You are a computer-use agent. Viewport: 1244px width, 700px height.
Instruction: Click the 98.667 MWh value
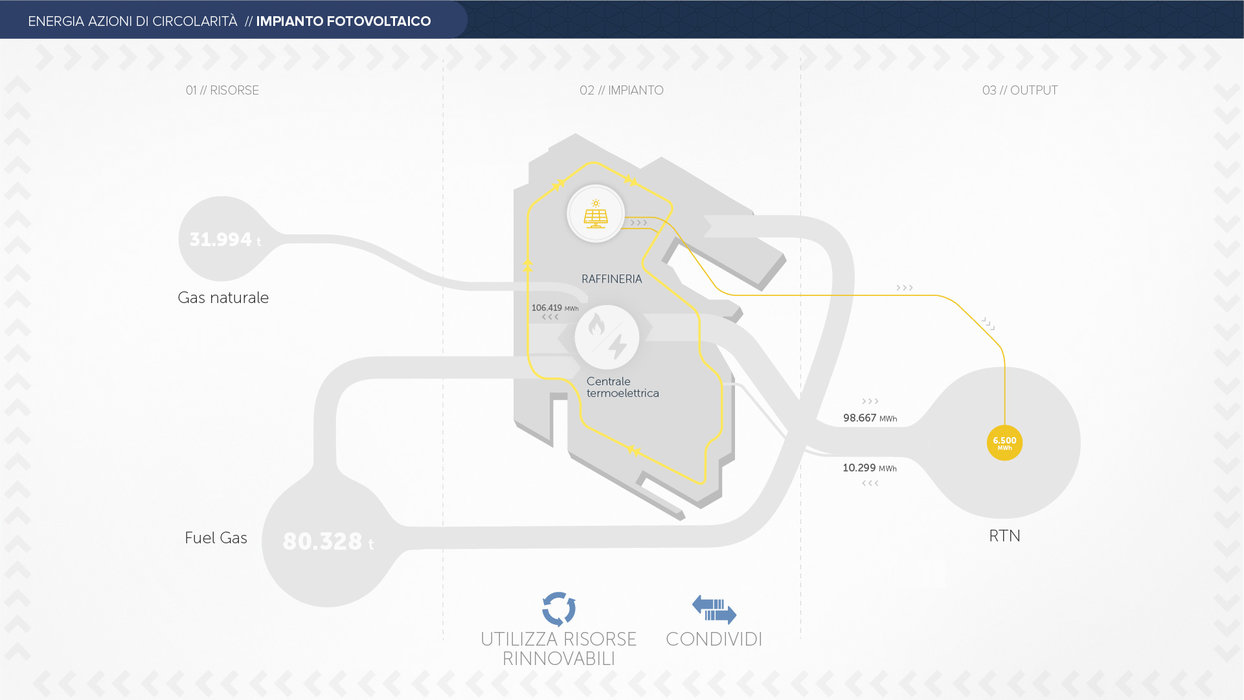pos(869,418)
